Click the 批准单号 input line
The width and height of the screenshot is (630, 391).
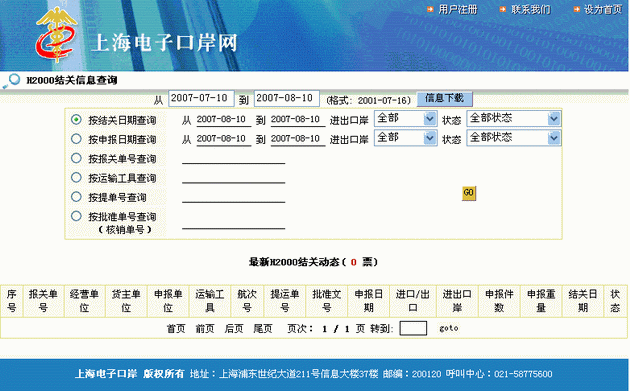pyautogui.click(x=233, y=223)
